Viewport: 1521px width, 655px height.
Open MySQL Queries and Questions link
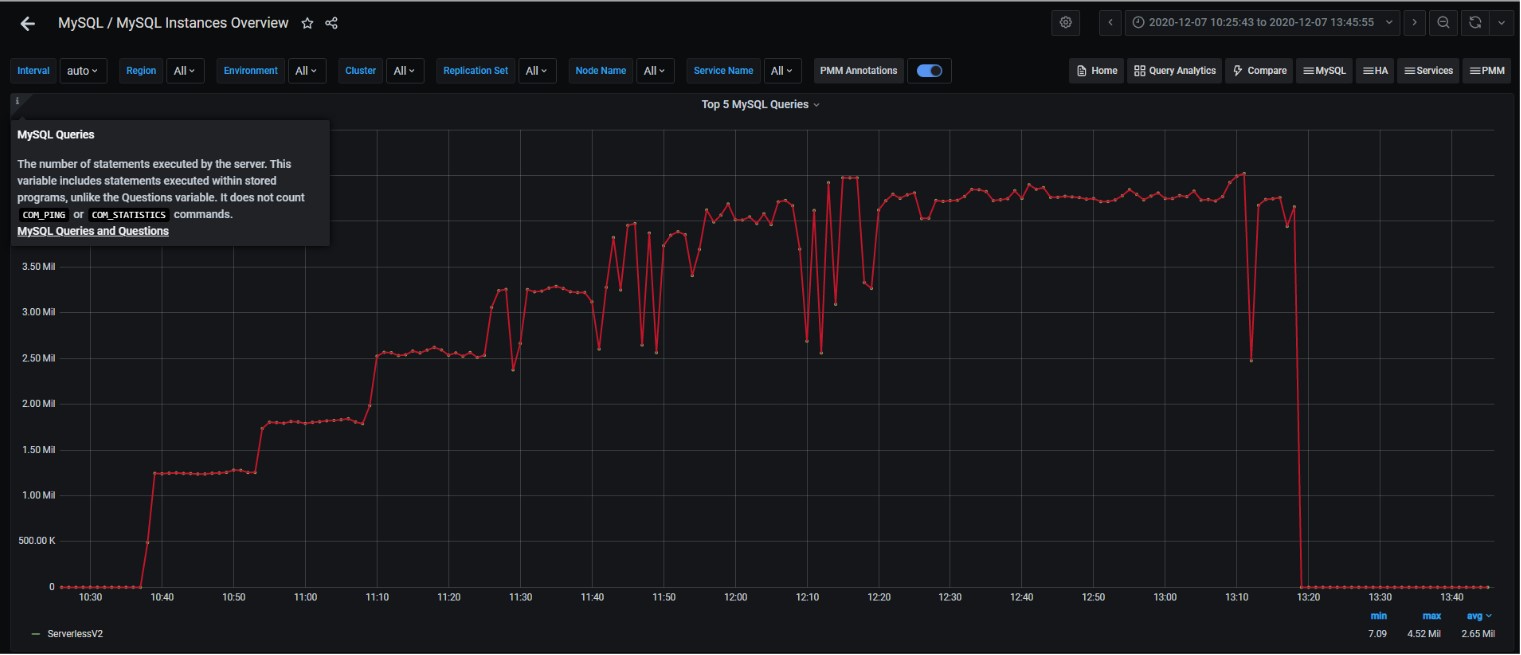93,231
